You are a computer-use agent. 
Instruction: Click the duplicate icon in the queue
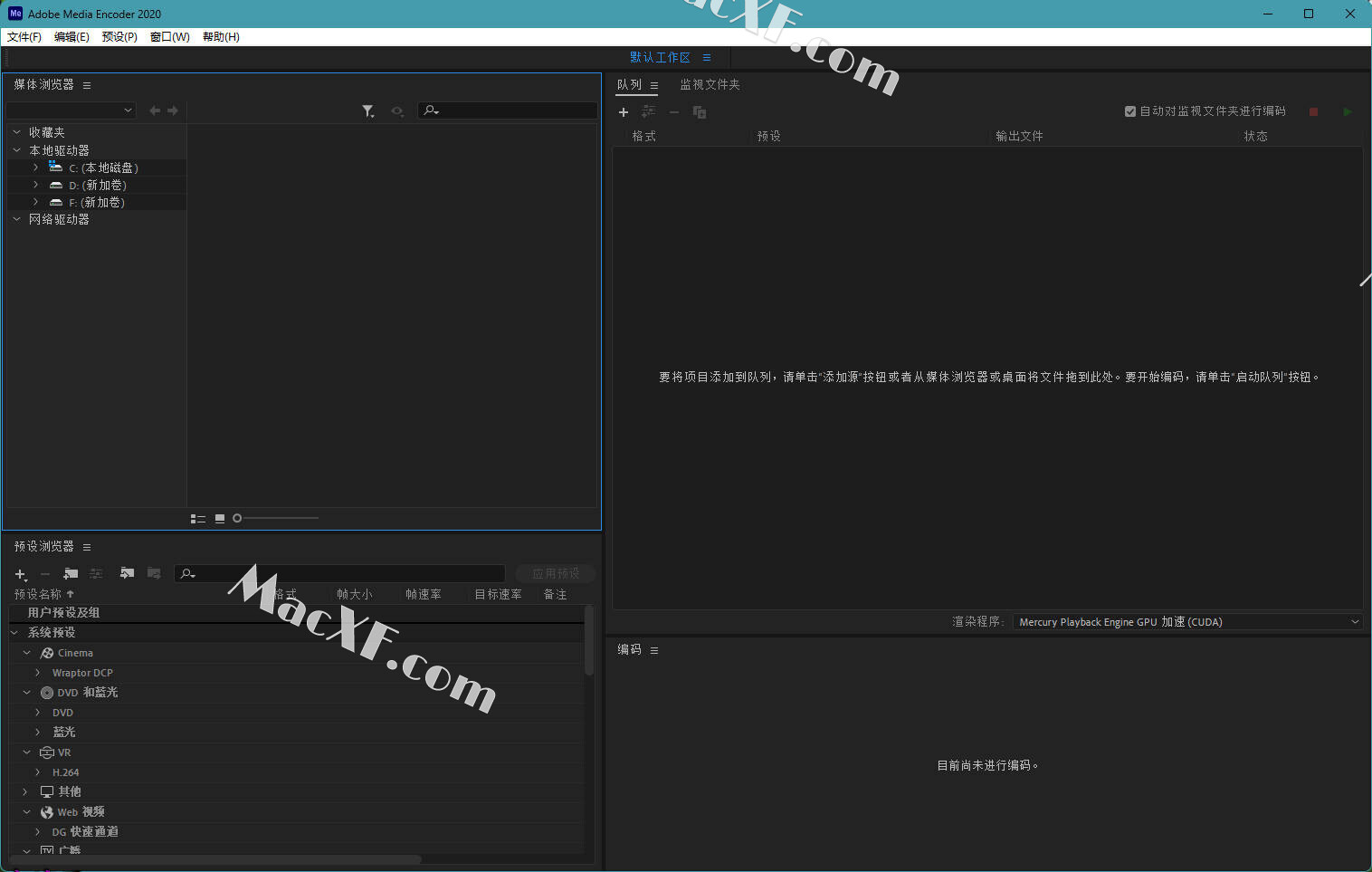700,112
